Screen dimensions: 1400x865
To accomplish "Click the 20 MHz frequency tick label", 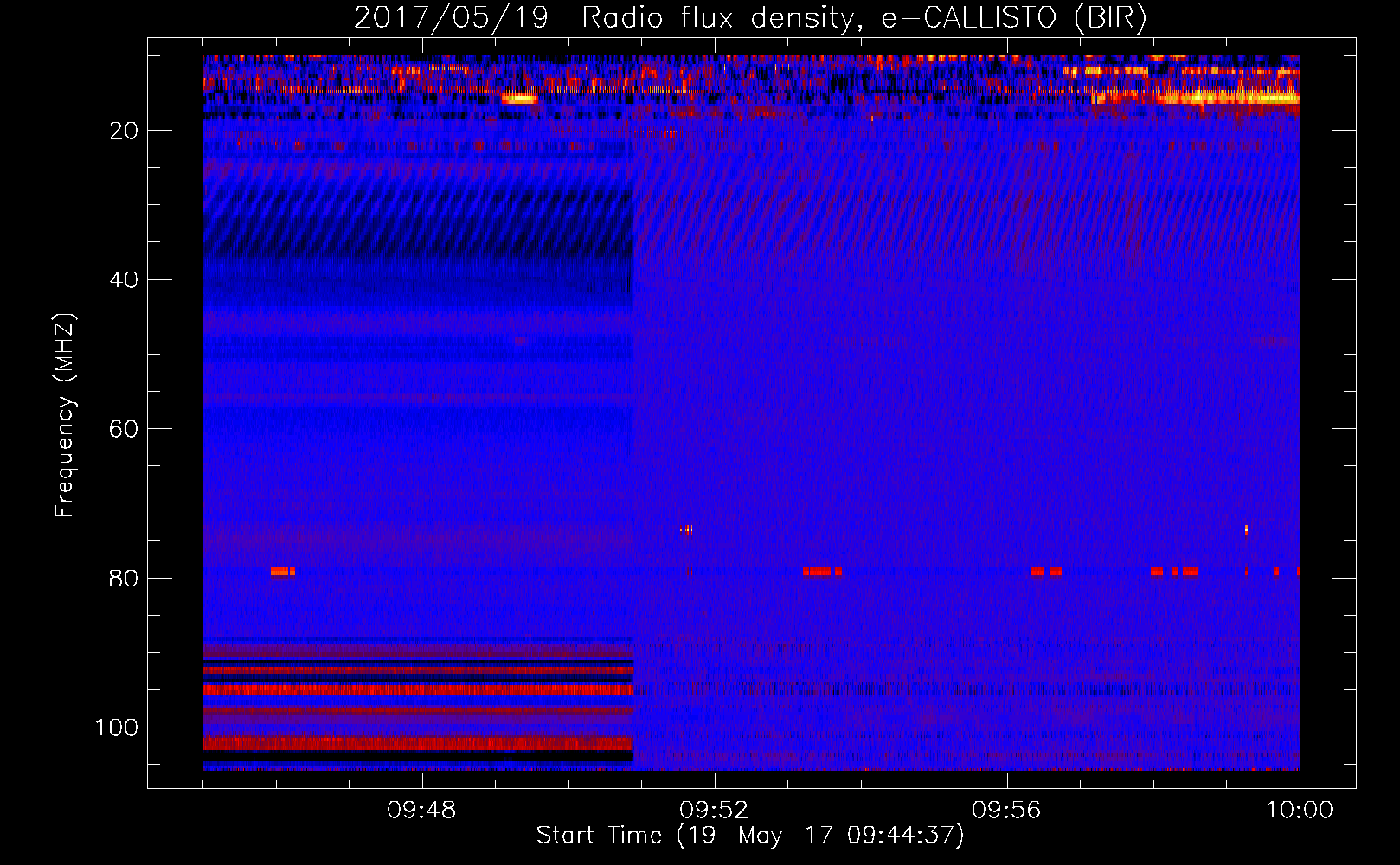I will coord(125,131).
